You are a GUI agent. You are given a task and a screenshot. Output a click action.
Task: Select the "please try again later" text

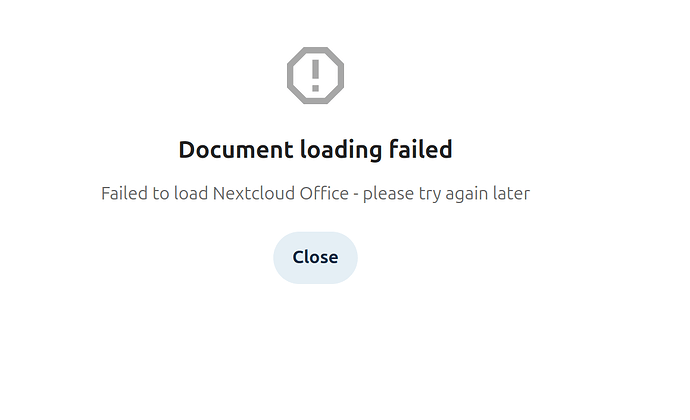coord(446,194)
